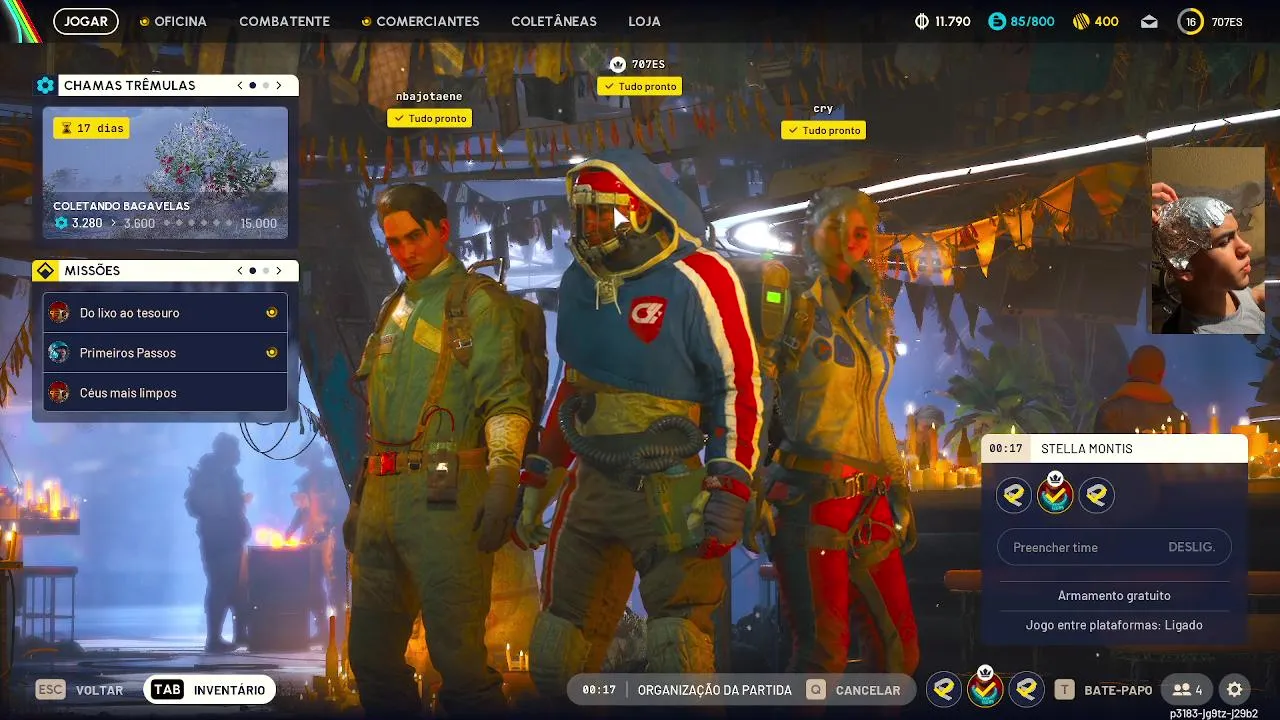
Task: Open the JOGAR tab
Action: coord(86,21)
